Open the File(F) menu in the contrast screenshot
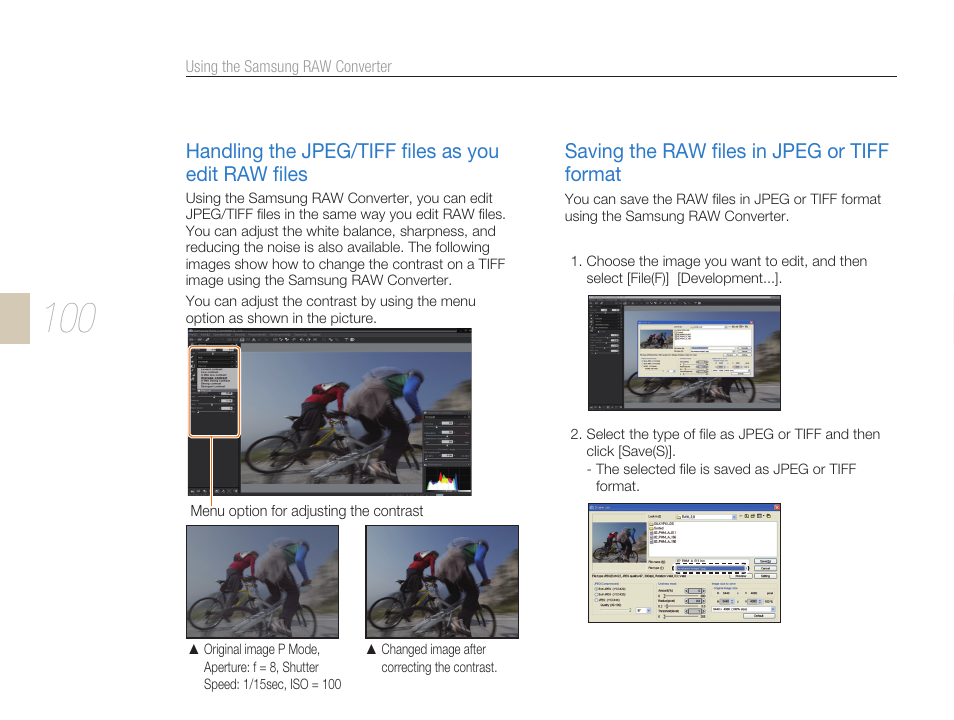This screenshot has height=720, width=954. click(x=193, y=335)
